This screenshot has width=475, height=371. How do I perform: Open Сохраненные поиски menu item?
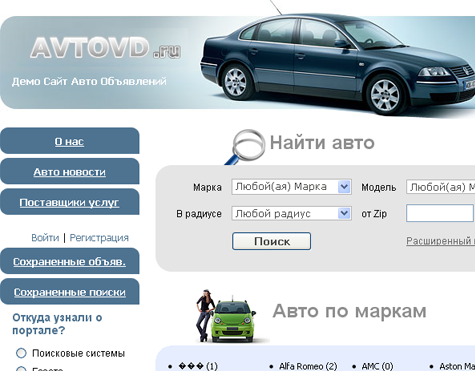pyautogui.click(x=69, y=292)
